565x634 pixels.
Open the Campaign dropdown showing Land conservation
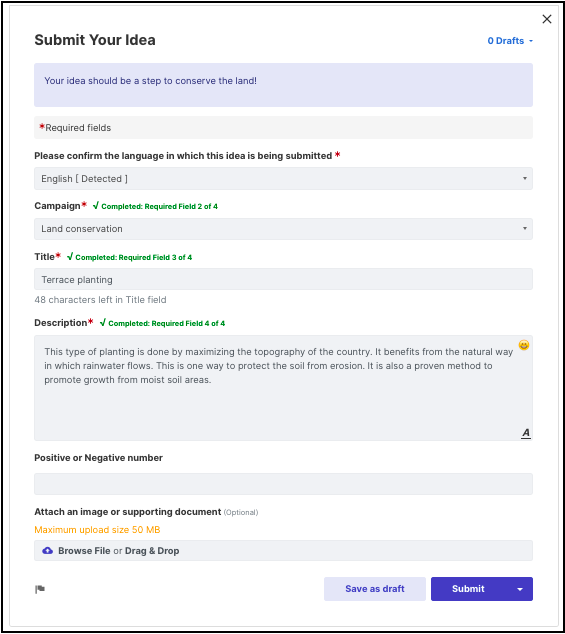(283, 229)
